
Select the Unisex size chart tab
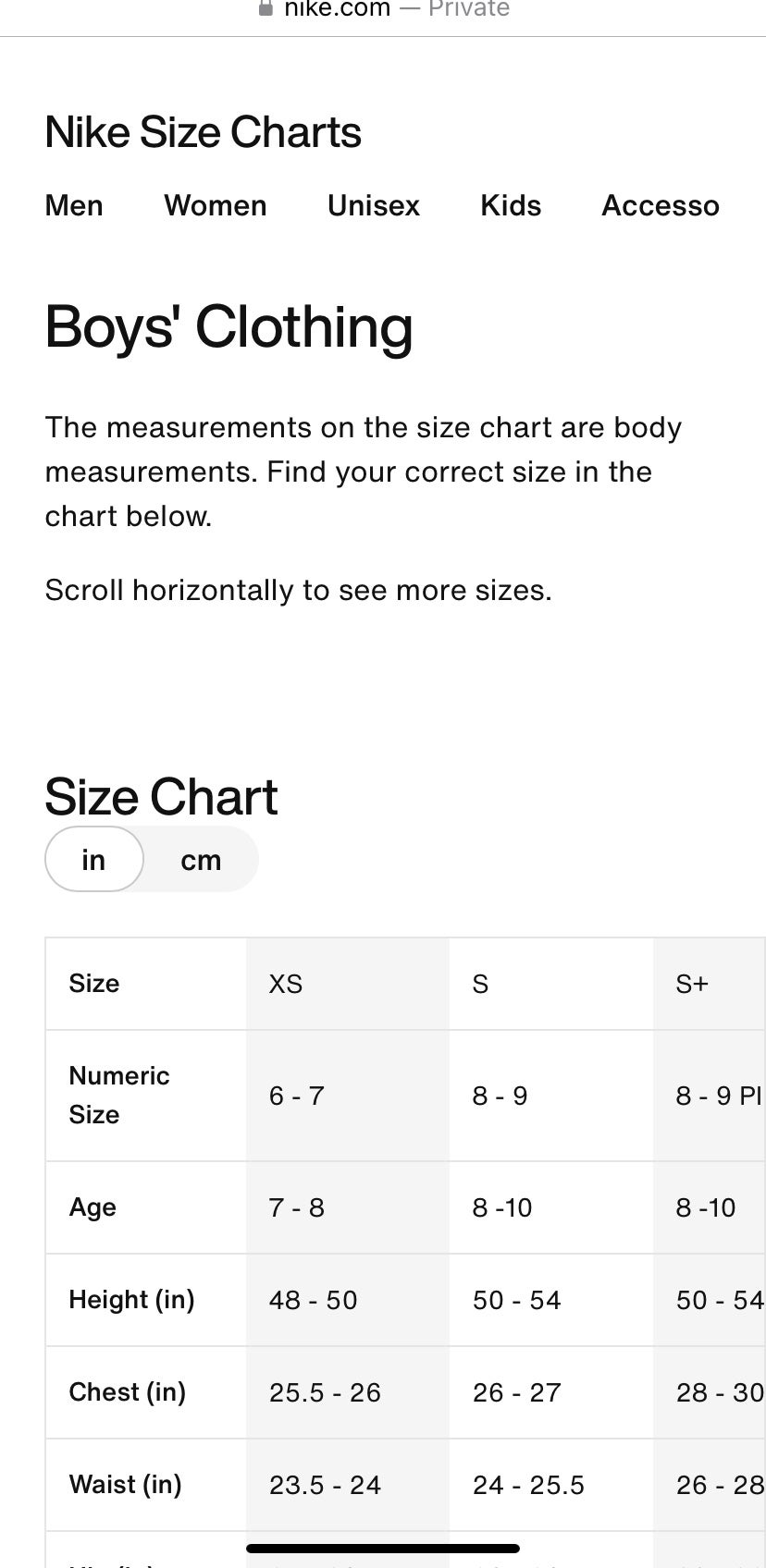(374, 205)
